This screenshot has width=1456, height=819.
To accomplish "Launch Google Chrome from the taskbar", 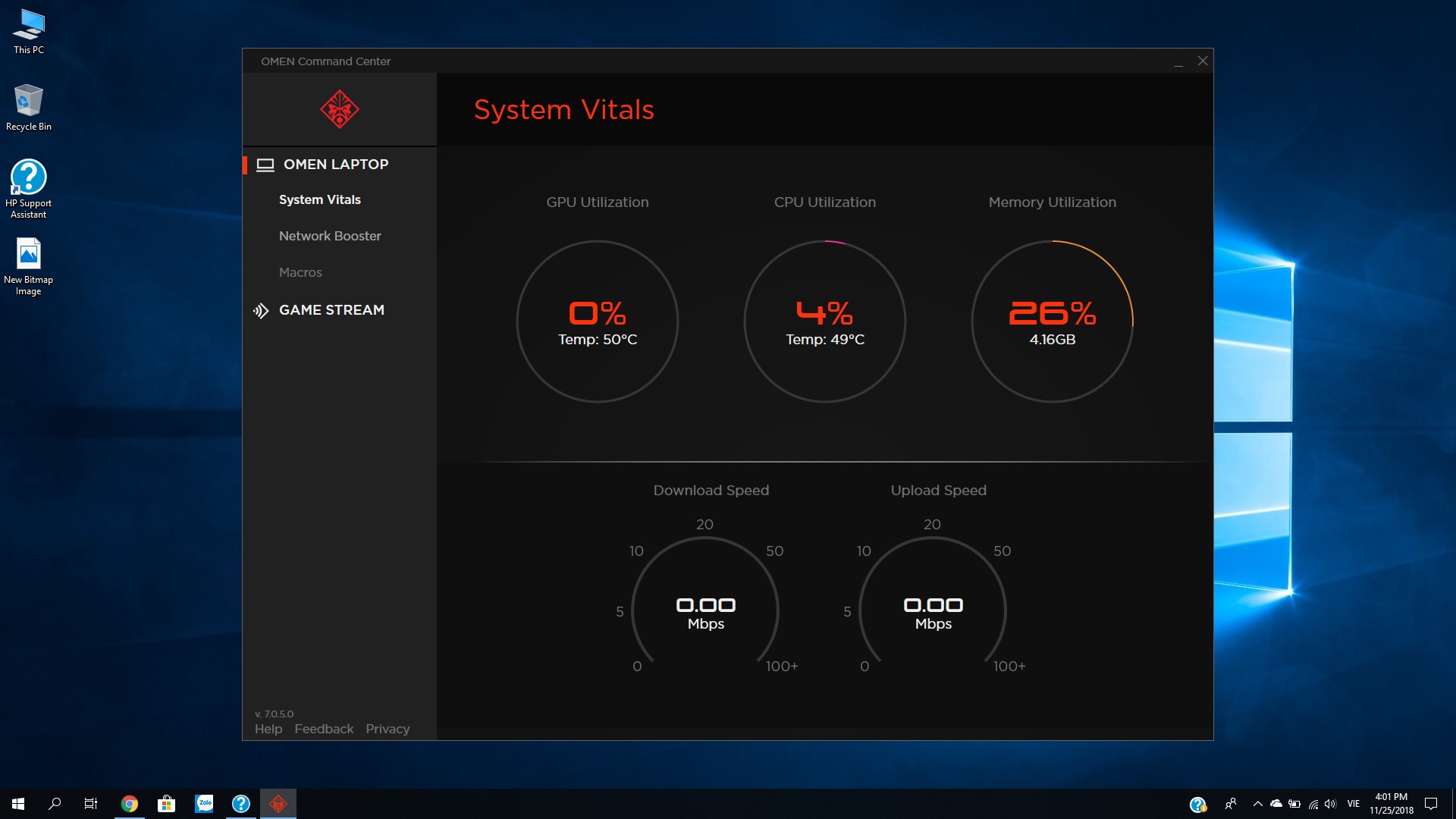I will click(x=129, y=803).
